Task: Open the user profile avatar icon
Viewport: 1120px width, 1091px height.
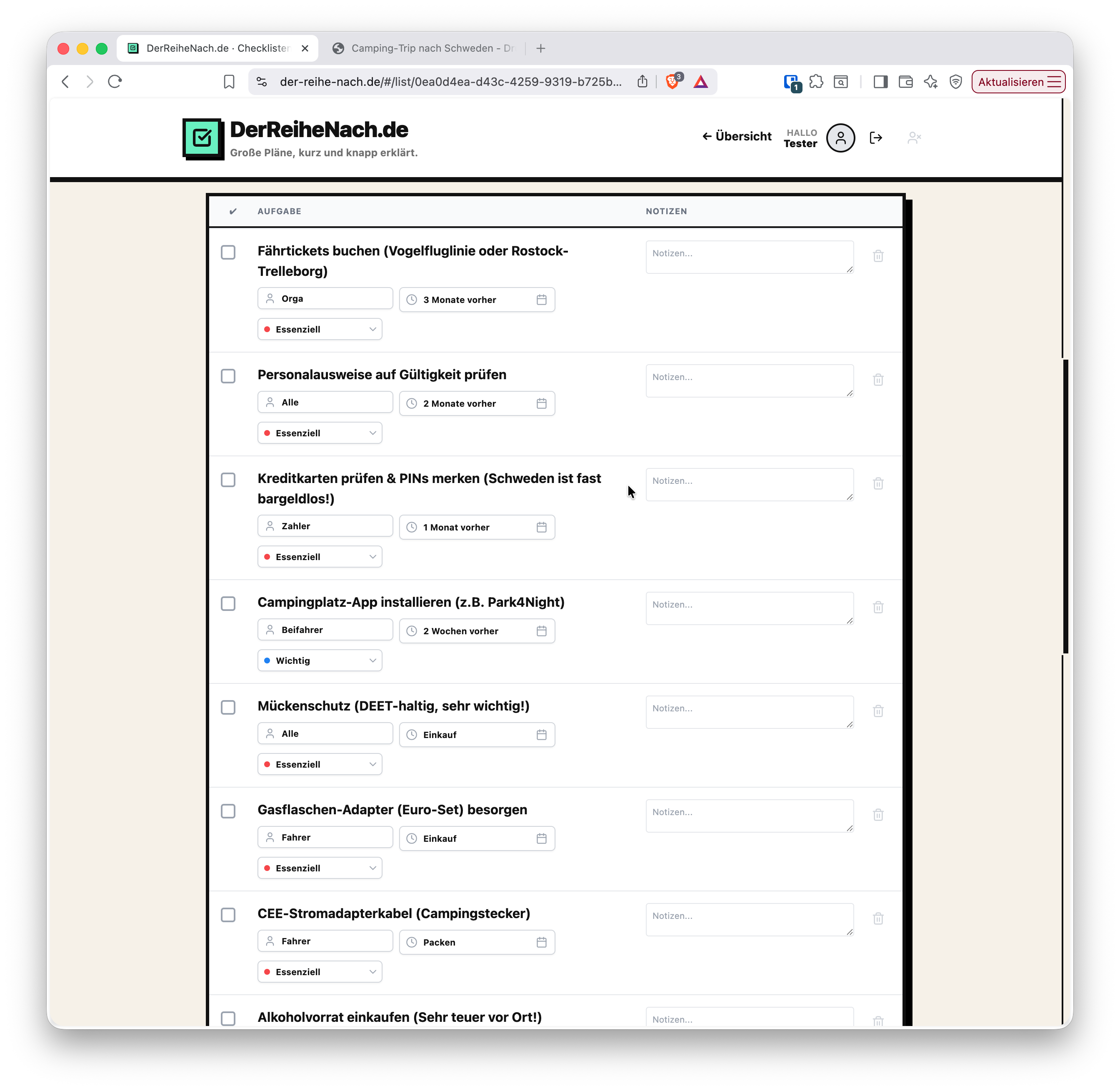Action: (840, 138)
